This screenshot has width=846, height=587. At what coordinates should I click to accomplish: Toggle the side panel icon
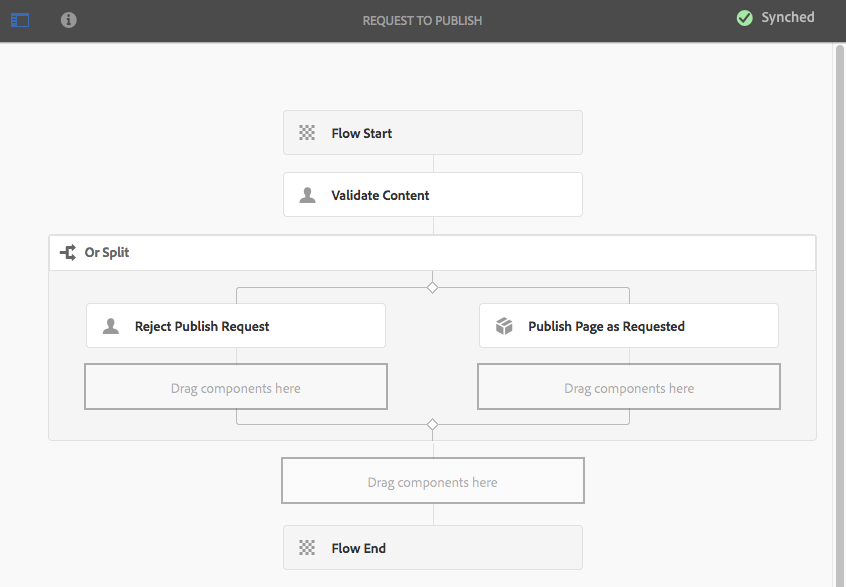click(x=20, y=20)
